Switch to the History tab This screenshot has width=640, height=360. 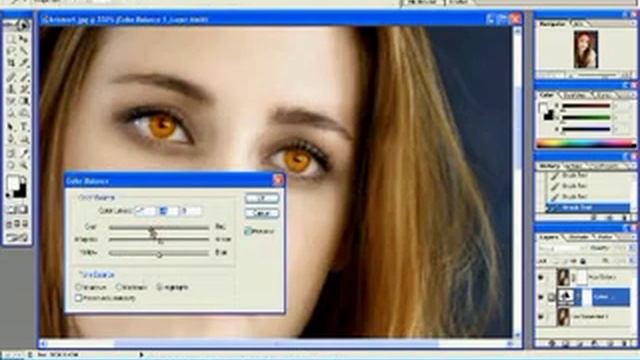coord(549,166)
